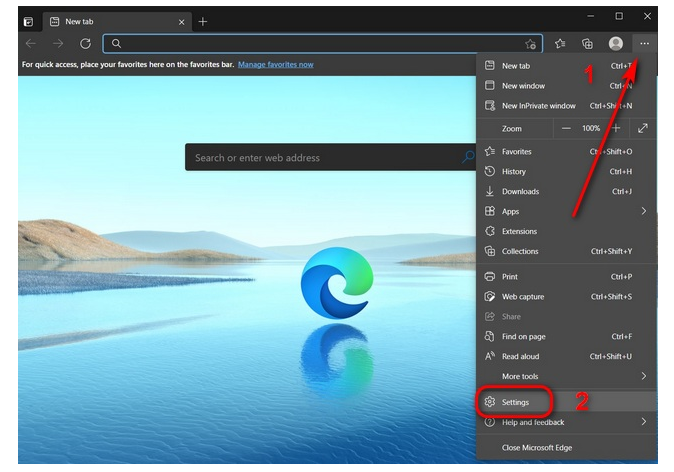Expand the More tools submenu
The height and width of the screenshot is (472, 674).
(644, 376)
